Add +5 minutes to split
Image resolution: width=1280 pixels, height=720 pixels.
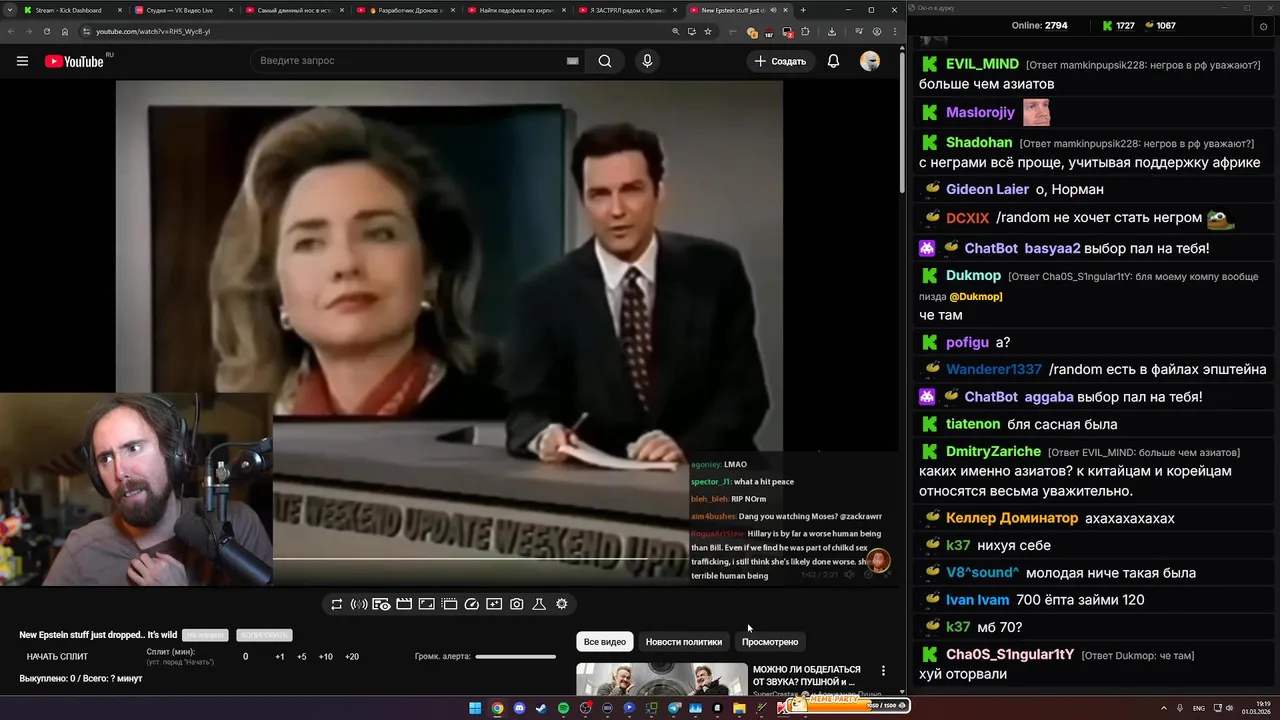tap(302, 657)
